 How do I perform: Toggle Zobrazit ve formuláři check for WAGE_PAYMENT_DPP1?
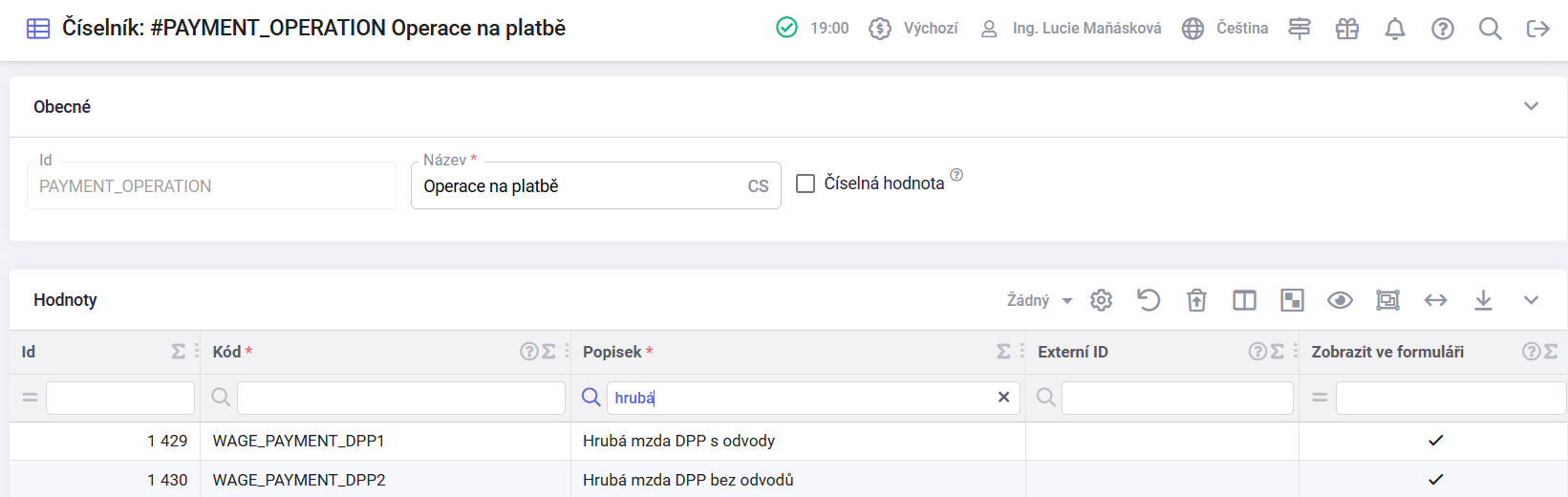1435,441
